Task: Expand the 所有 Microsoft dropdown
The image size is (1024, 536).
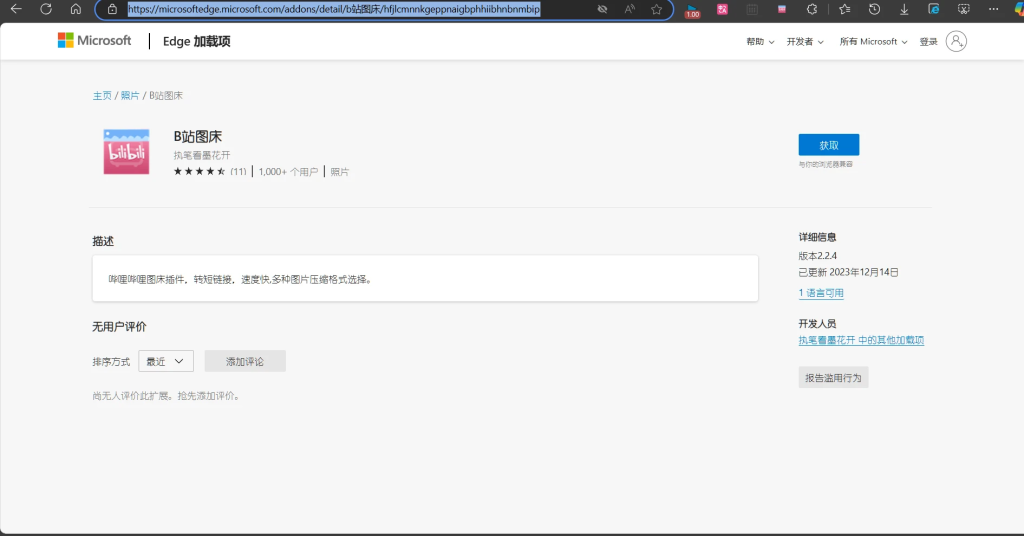Action: point(873,42)
